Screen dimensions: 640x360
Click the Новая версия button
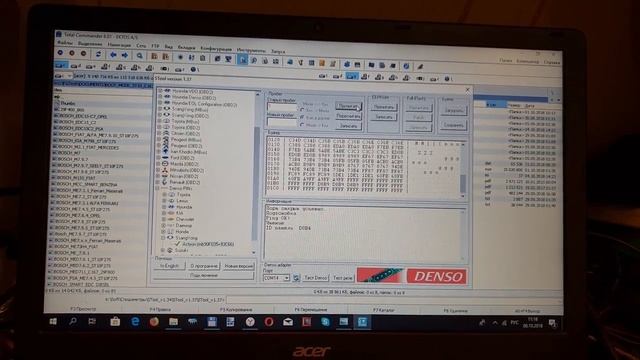point(239,266)
